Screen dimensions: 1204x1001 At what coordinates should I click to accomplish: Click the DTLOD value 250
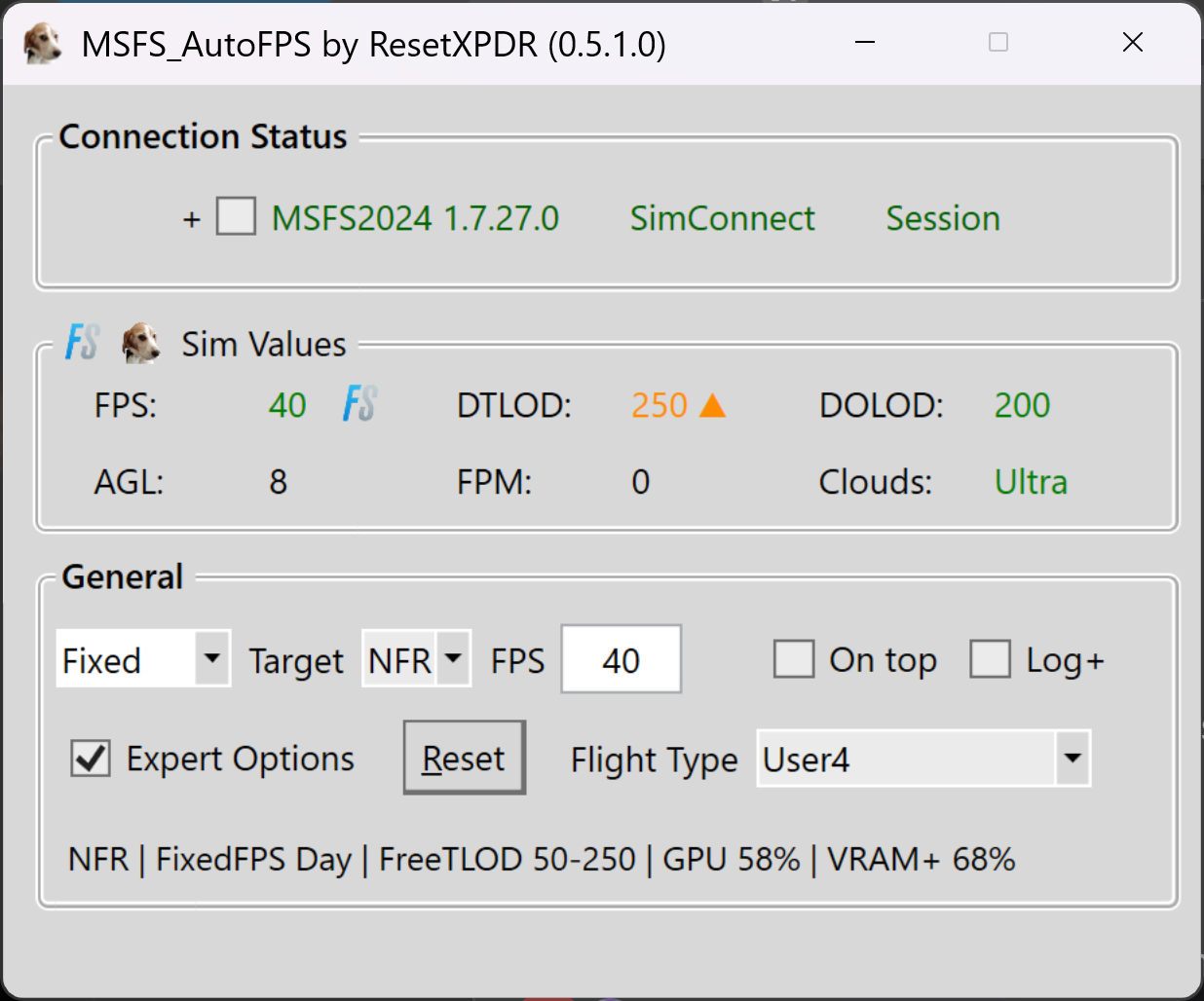(x=659, y=405)
